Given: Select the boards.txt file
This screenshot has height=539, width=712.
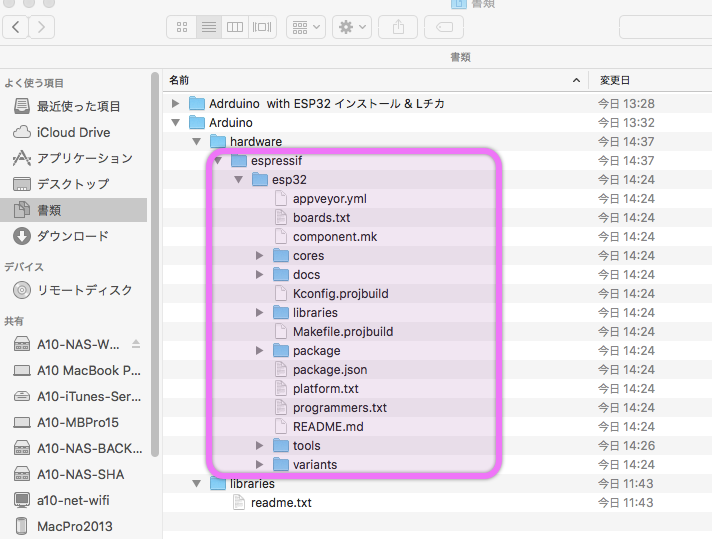Looking at the screenshot, I should 321,218.
